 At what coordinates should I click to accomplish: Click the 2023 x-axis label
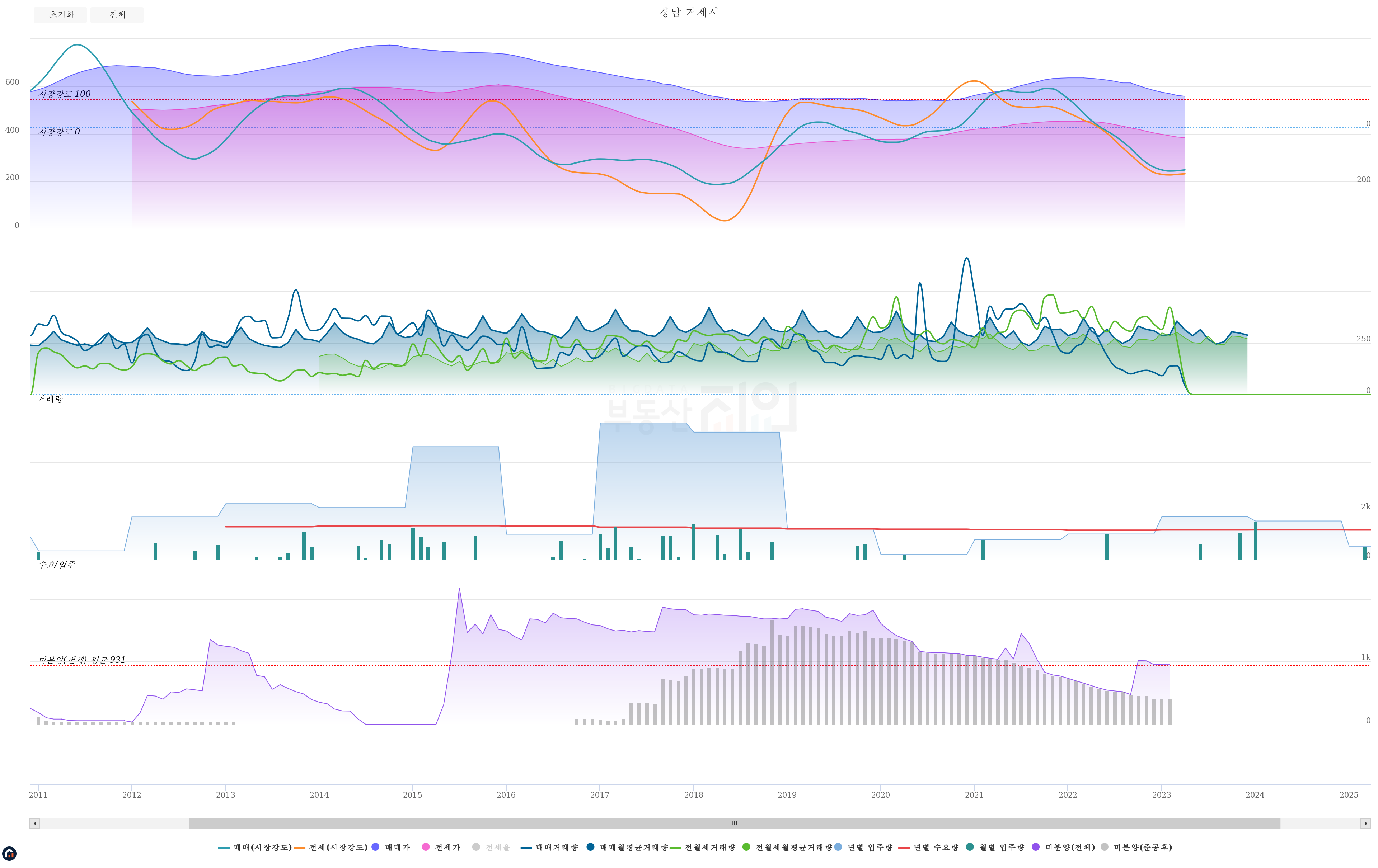[1161, 795]
